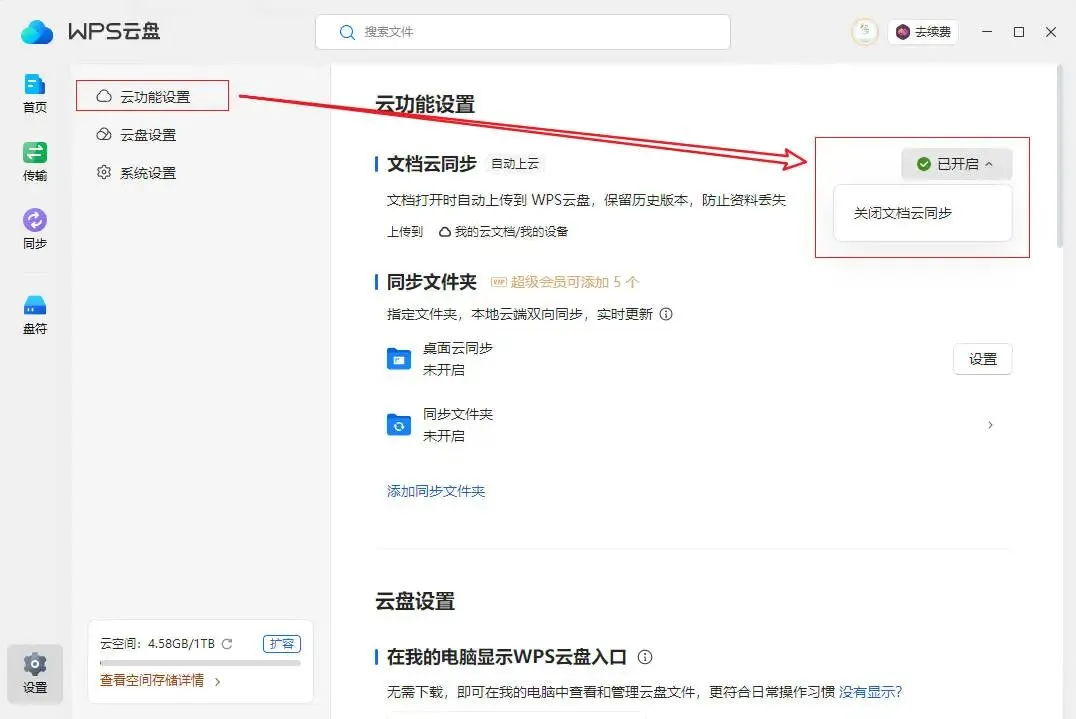Click the 我的云文档/我的设备 upload path
The width and height of the screenshot is (1076, 719).
[x=511, y=232]
